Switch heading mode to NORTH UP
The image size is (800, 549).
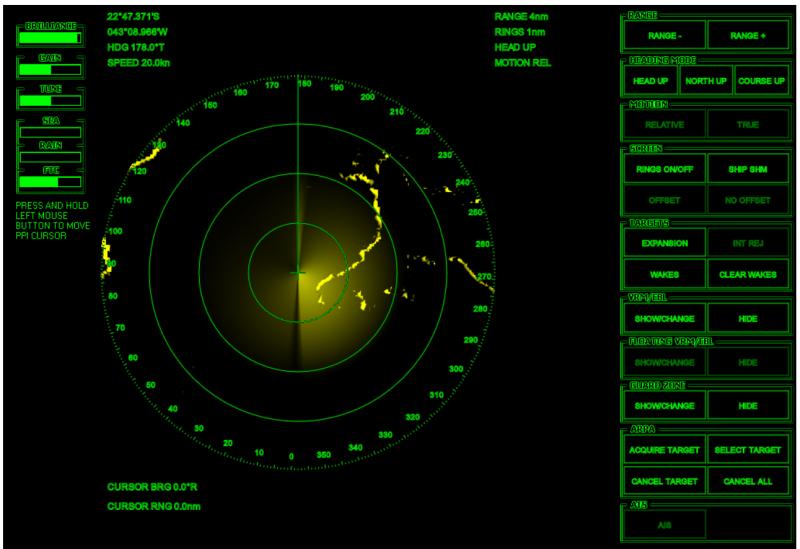706,81
